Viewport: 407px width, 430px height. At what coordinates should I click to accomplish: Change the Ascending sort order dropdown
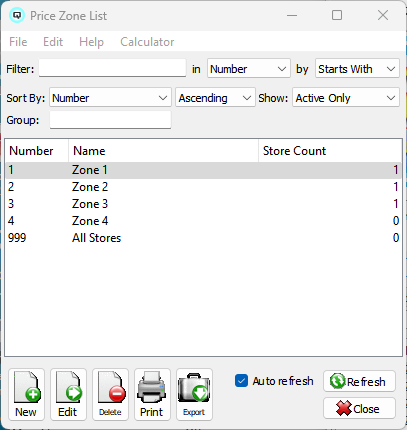[x=215, y=98]
